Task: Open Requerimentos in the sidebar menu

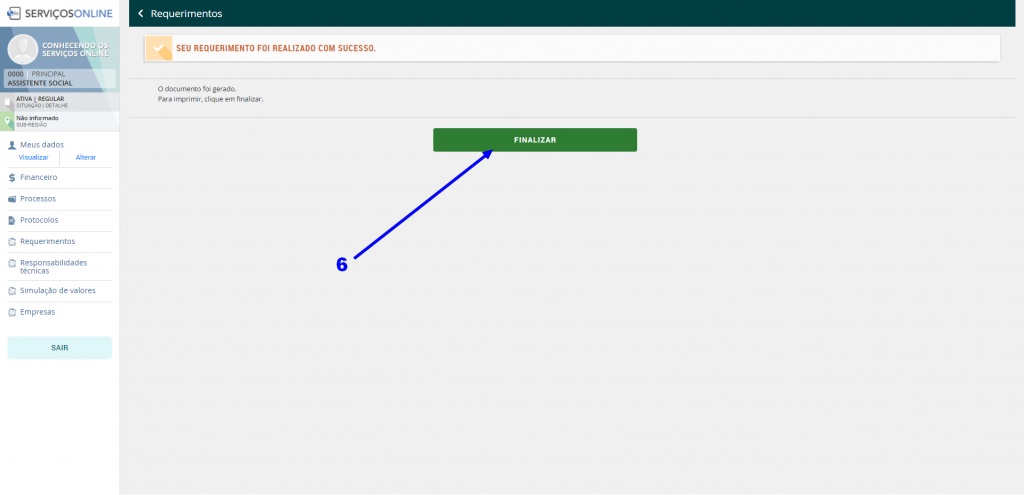Action: (47, 241)
